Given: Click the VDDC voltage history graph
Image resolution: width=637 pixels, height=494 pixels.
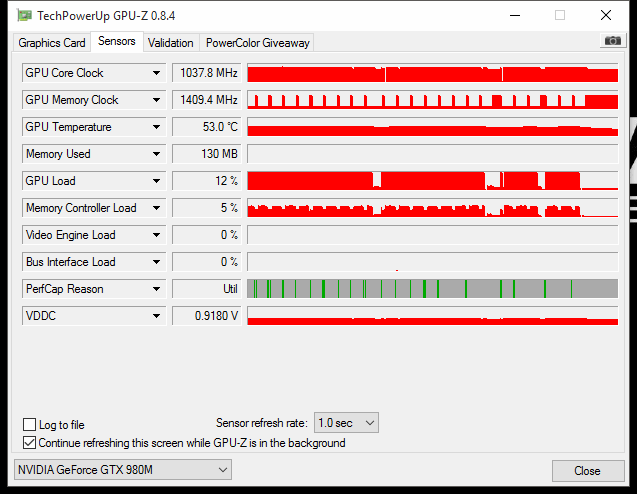Looking at the screenshot, I should pos(433,316).
